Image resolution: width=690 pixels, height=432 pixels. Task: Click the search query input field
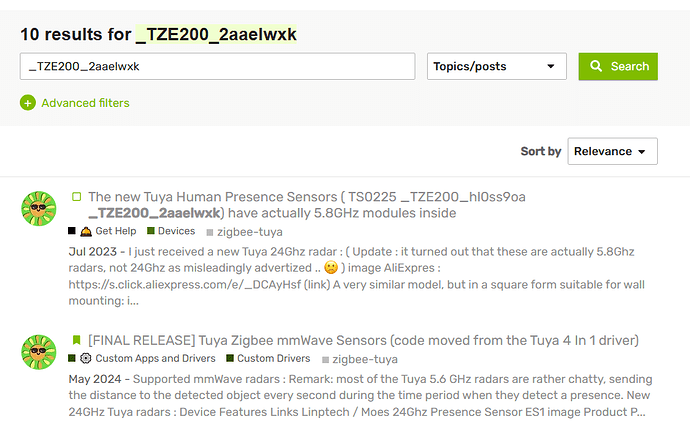(217, 67)
